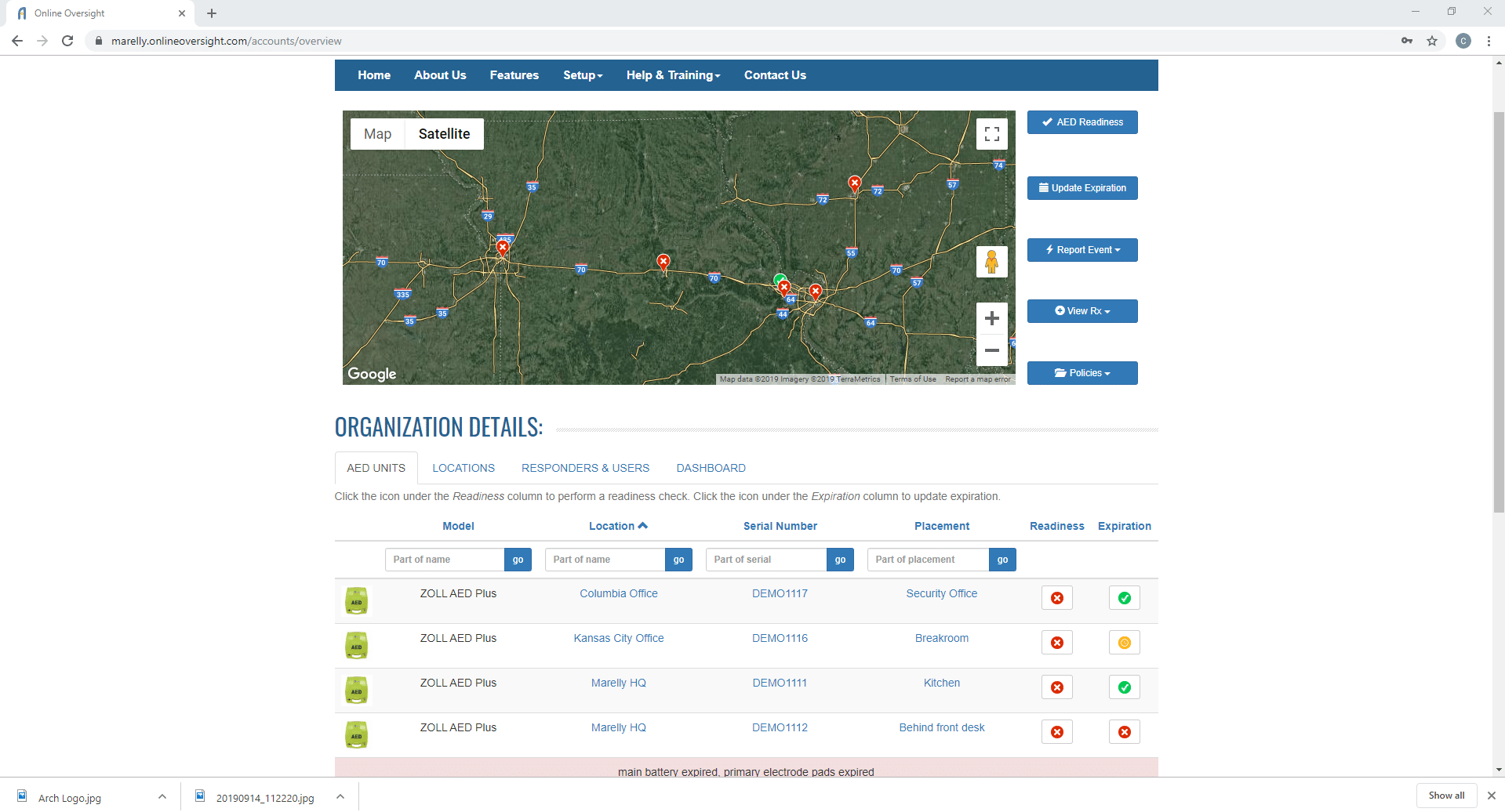1505x812 pixels.
Task: Click the page vertical scrollbar
Action: click(x=1499, y=314)
